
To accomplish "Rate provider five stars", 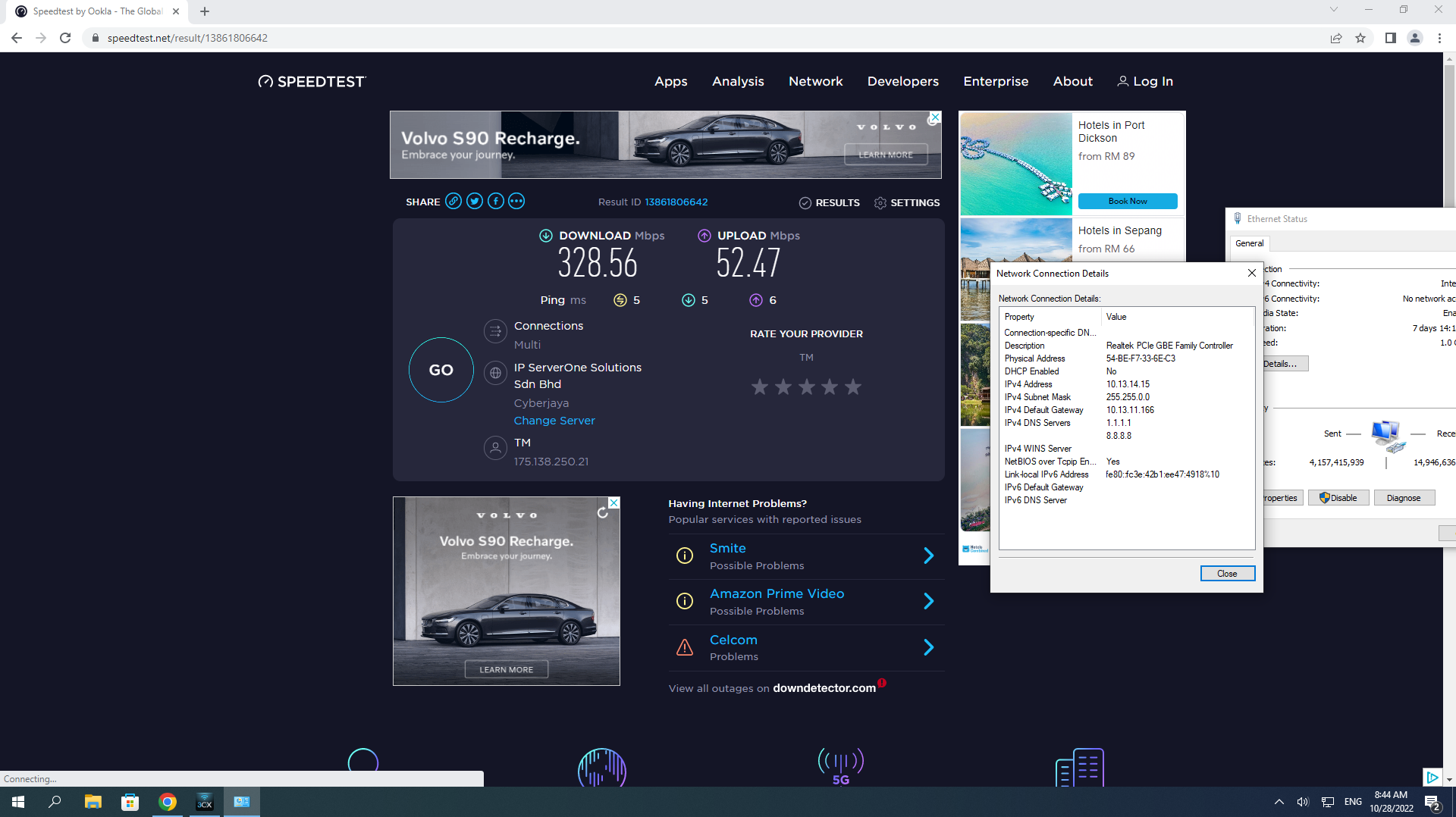I will [x=853, y=387].
